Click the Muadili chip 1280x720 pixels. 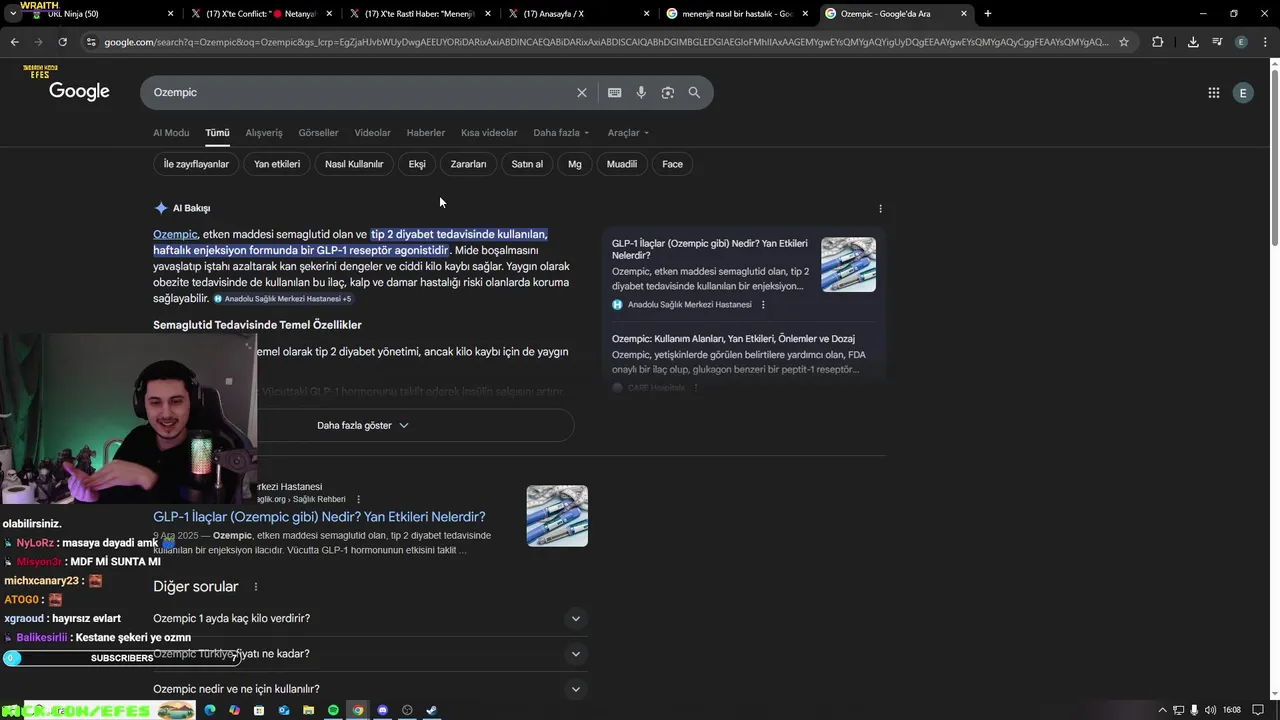point(622,164)
